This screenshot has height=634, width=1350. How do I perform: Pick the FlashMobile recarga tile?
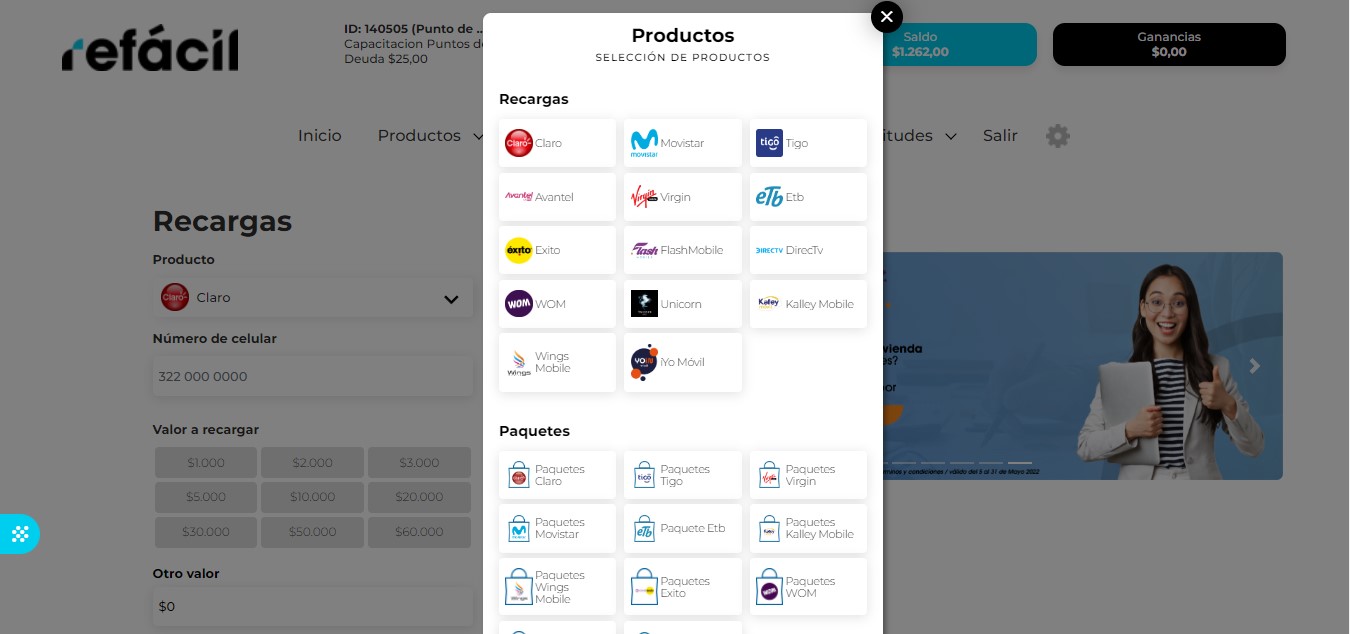[x=683, y=250]
